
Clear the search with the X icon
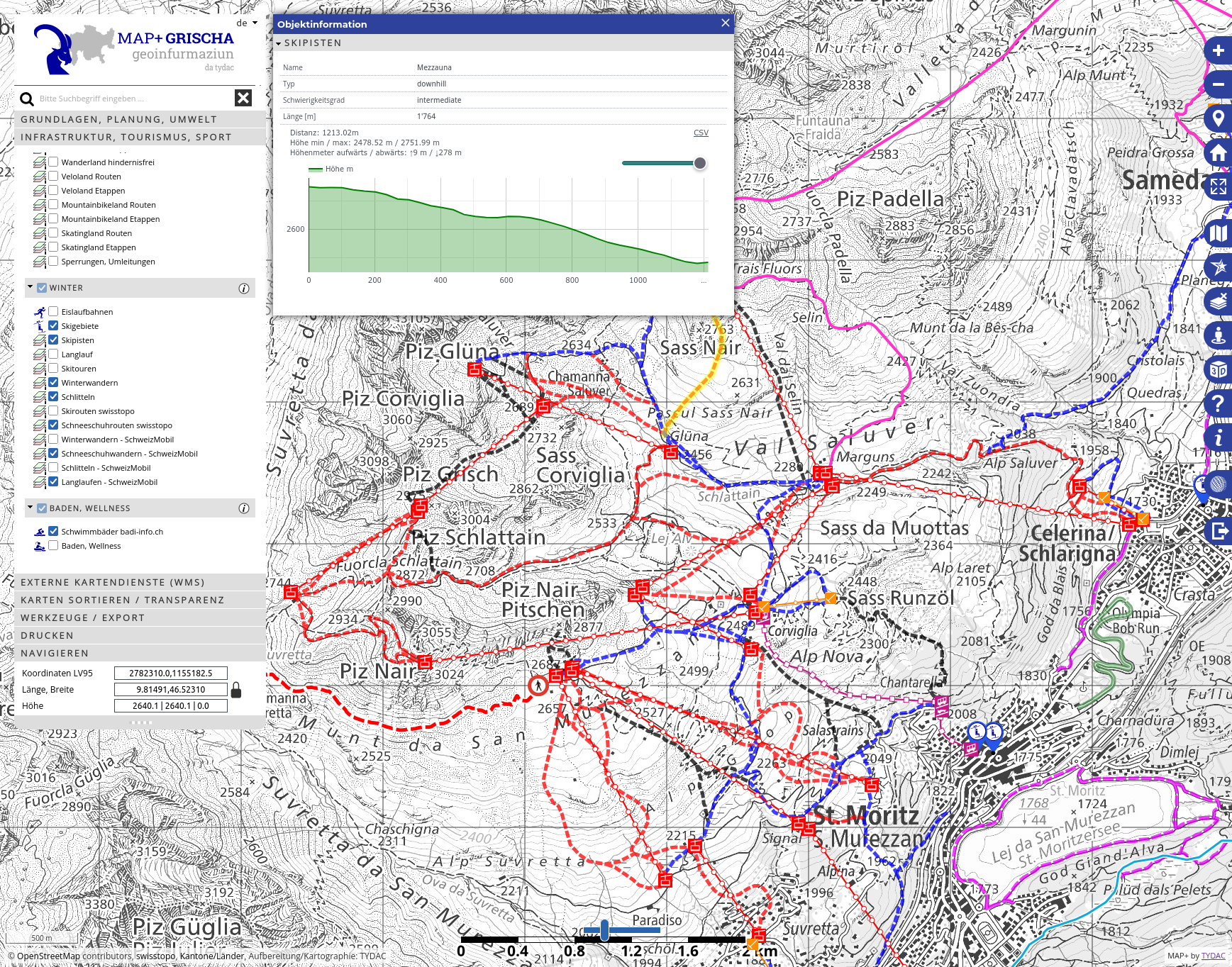pyautogui.click(x=243, y=98)
